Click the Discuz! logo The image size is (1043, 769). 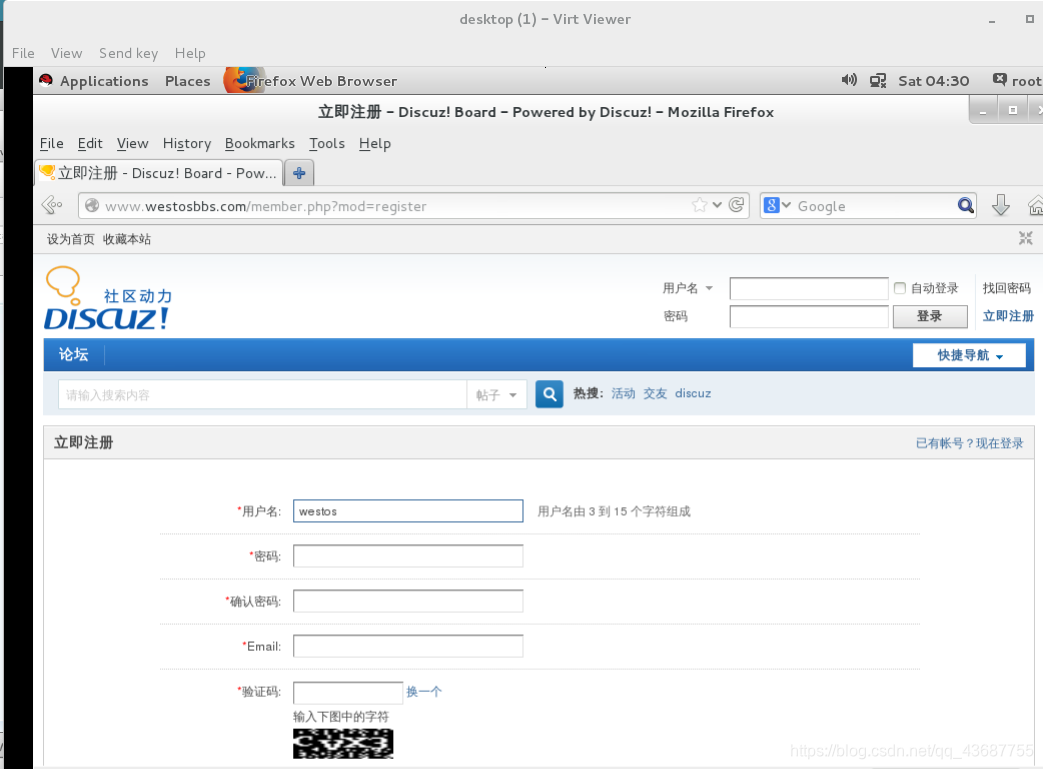point(108,299)
